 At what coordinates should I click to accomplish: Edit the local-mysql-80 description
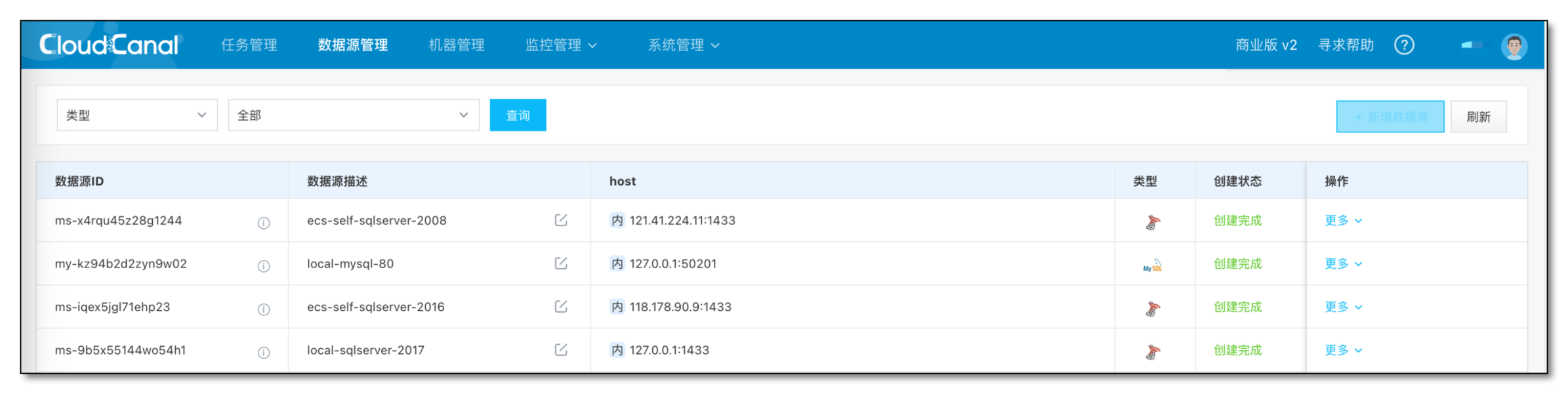tap(561, 264)
